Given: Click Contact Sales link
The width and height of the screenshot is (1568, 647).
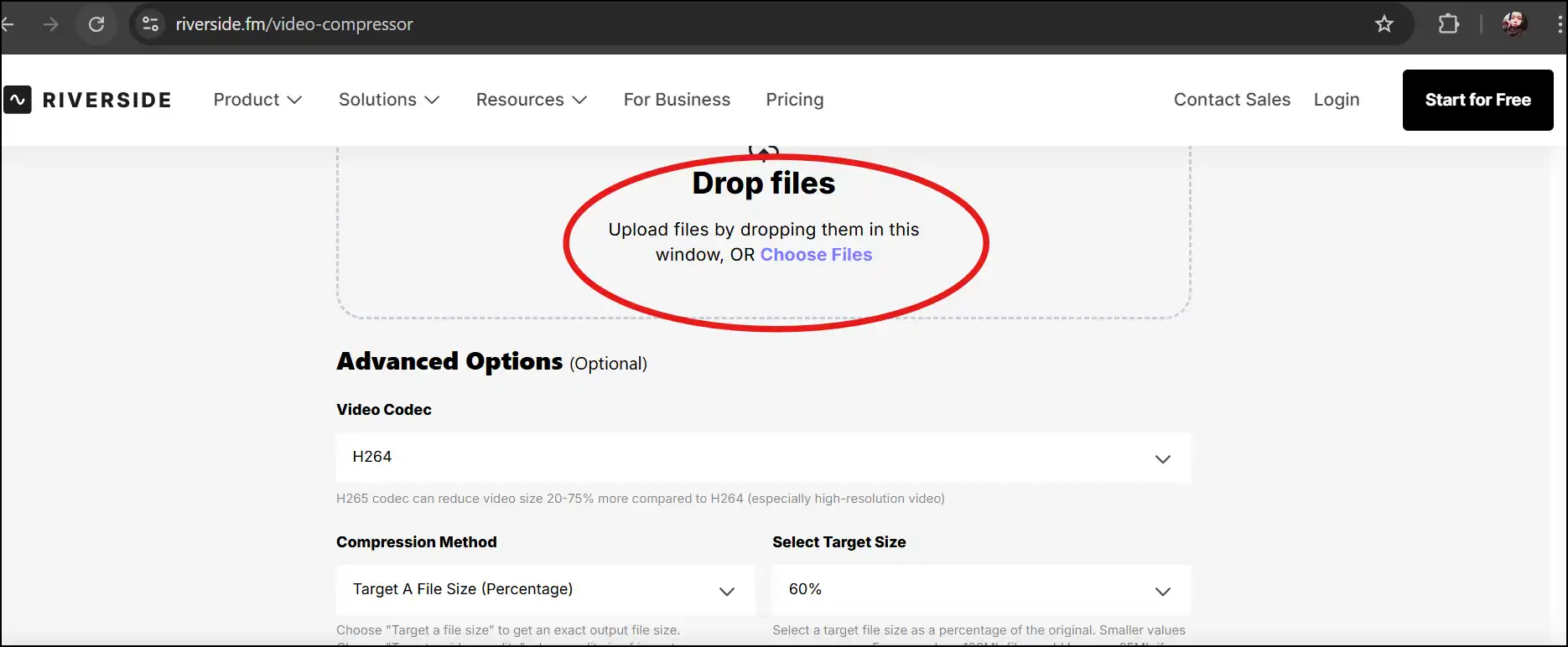Looking at the screenshot, I should (x=1232, y=100).
